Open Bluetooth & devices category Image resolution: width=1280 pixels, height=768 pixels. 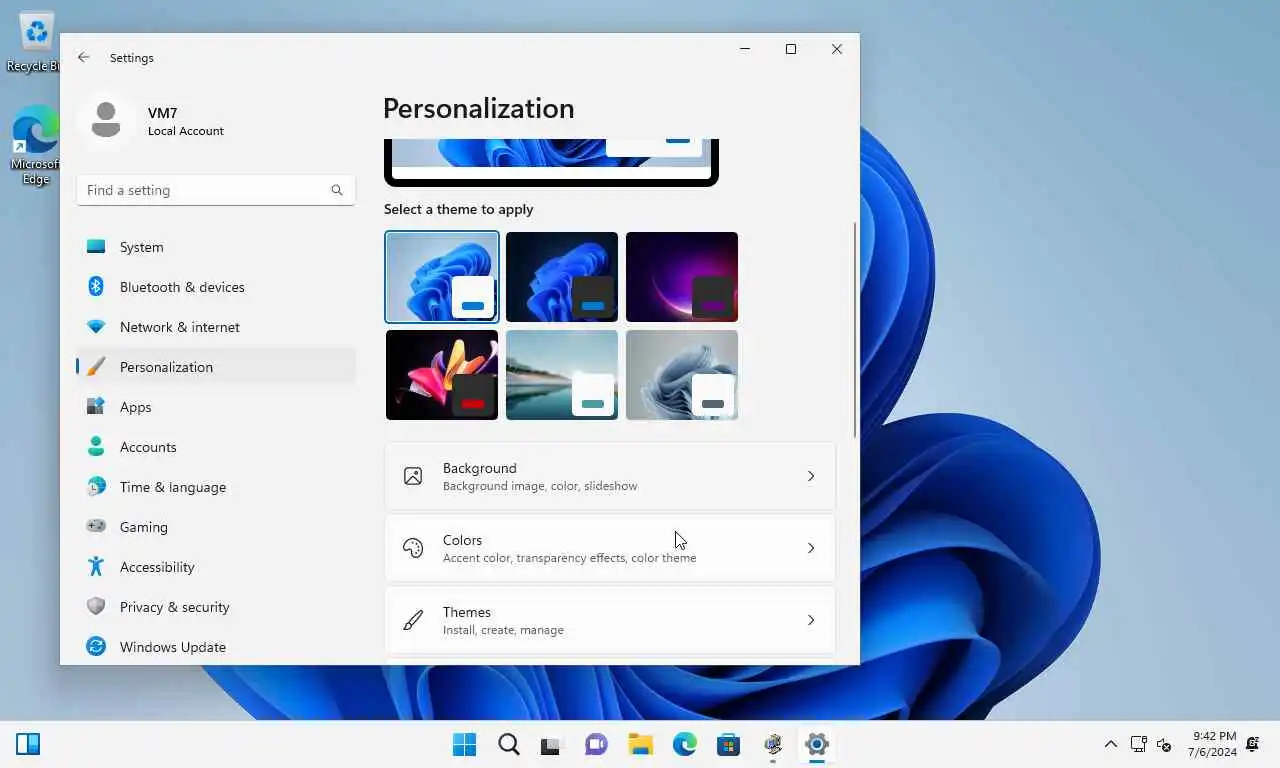(x=216, y=287)
